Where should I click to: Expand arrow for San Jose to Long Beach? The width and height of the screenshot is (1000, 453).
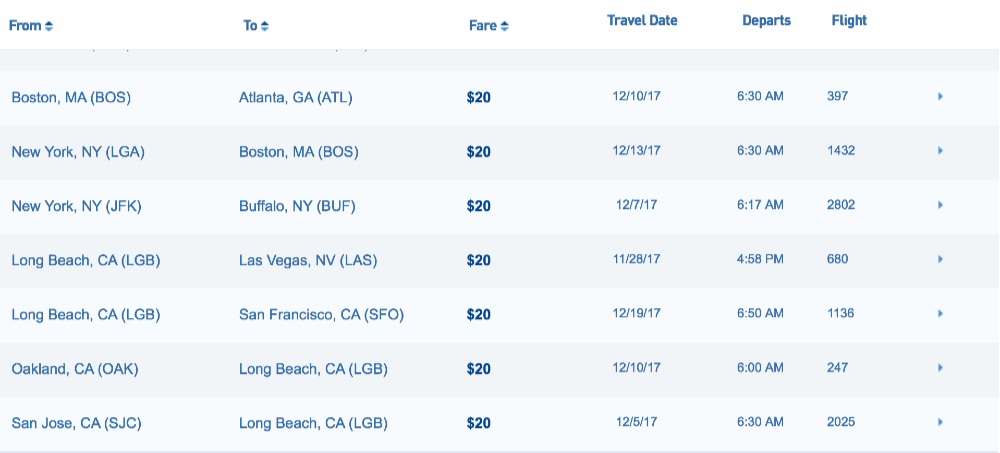[940, 422]
